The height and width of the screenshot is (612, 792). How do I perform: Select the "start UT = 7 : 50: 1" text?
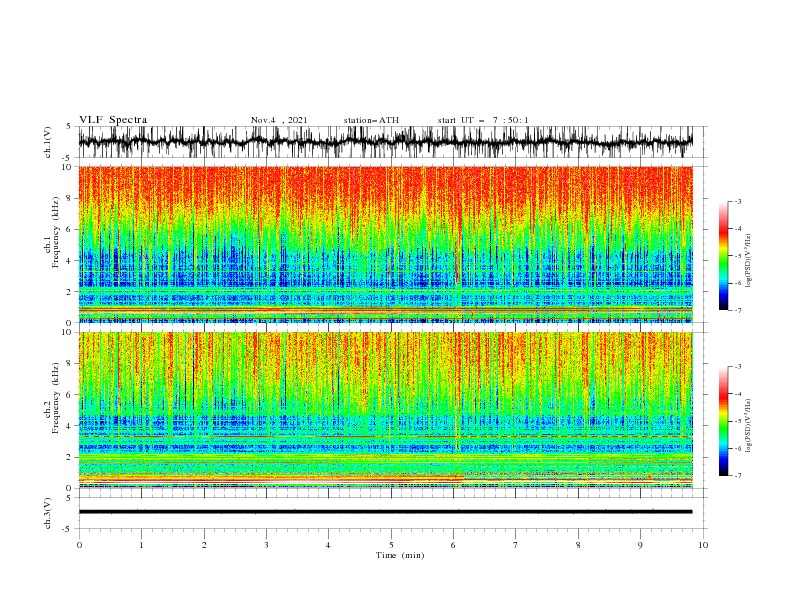pyautogui.click(x=483, y=120)
